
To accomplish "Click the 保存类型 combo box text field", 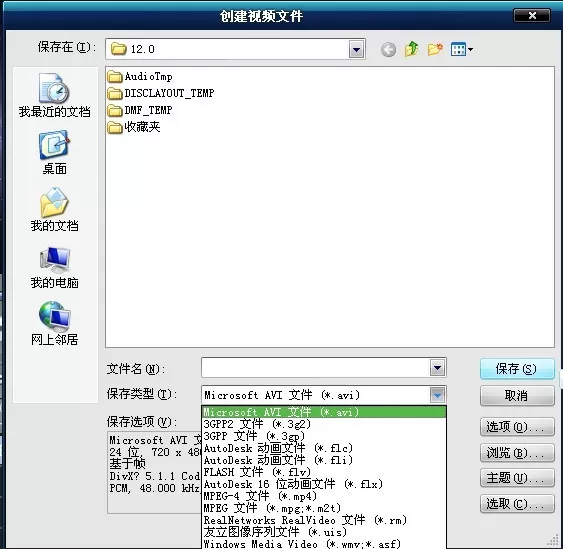I will (316, 395).
